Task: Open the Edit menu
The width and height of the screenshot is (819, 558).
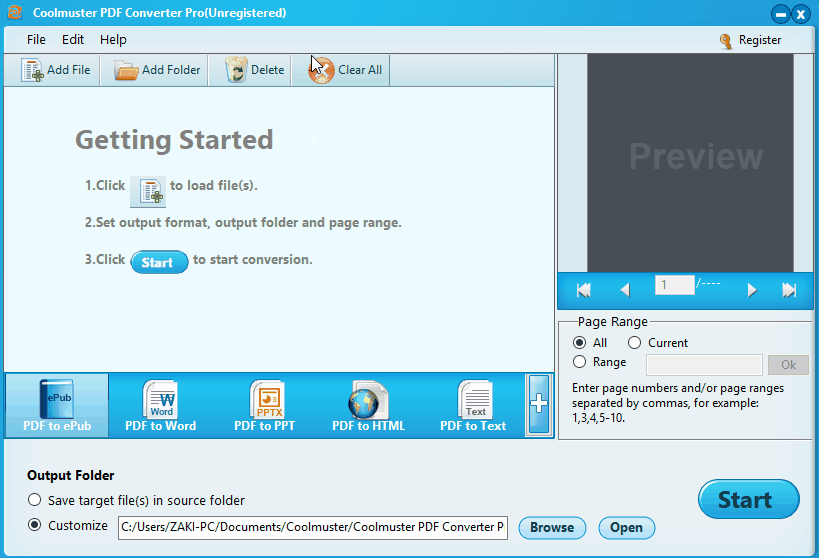Action: 73,40
